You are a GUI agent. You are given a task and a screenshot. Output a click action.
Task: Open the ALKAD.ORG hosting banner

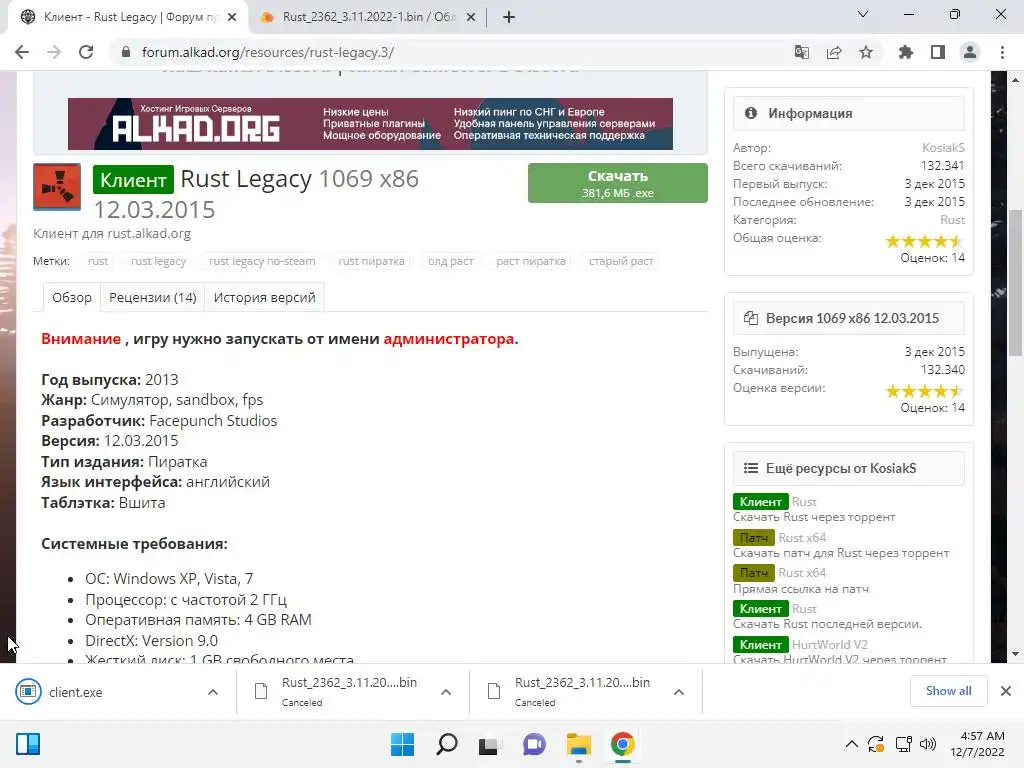(370, 124)
